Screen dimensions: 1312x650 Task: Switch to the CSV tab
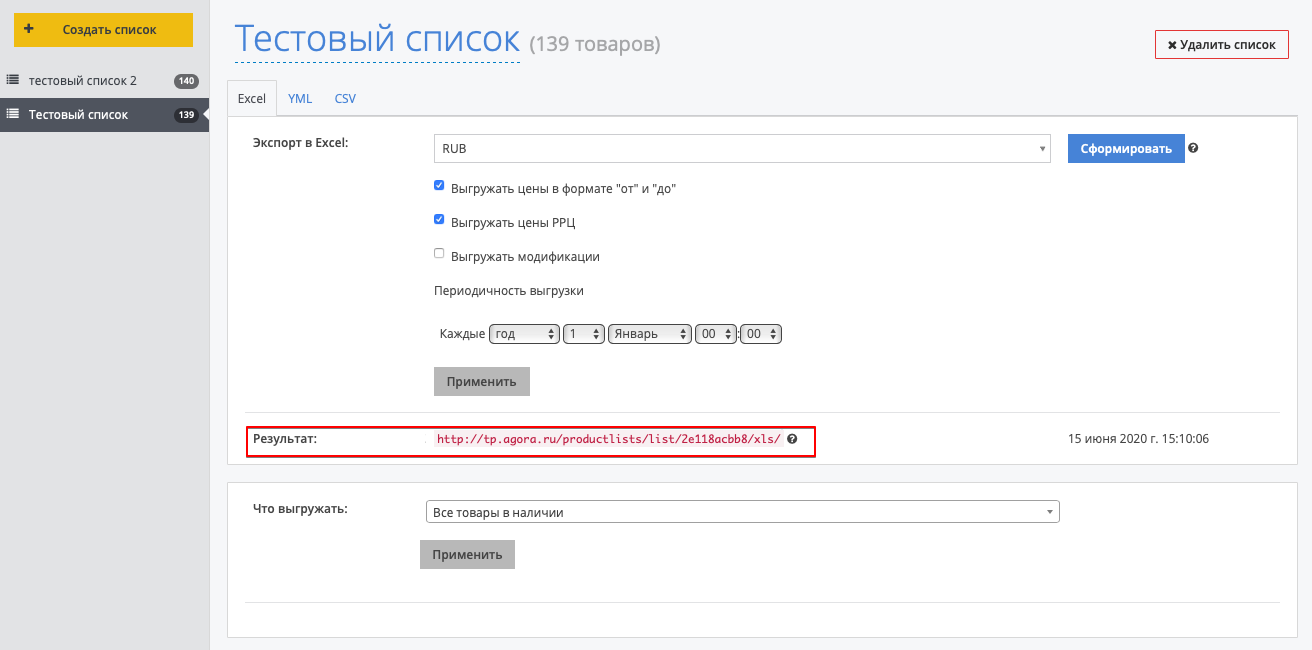pos(345,99)
